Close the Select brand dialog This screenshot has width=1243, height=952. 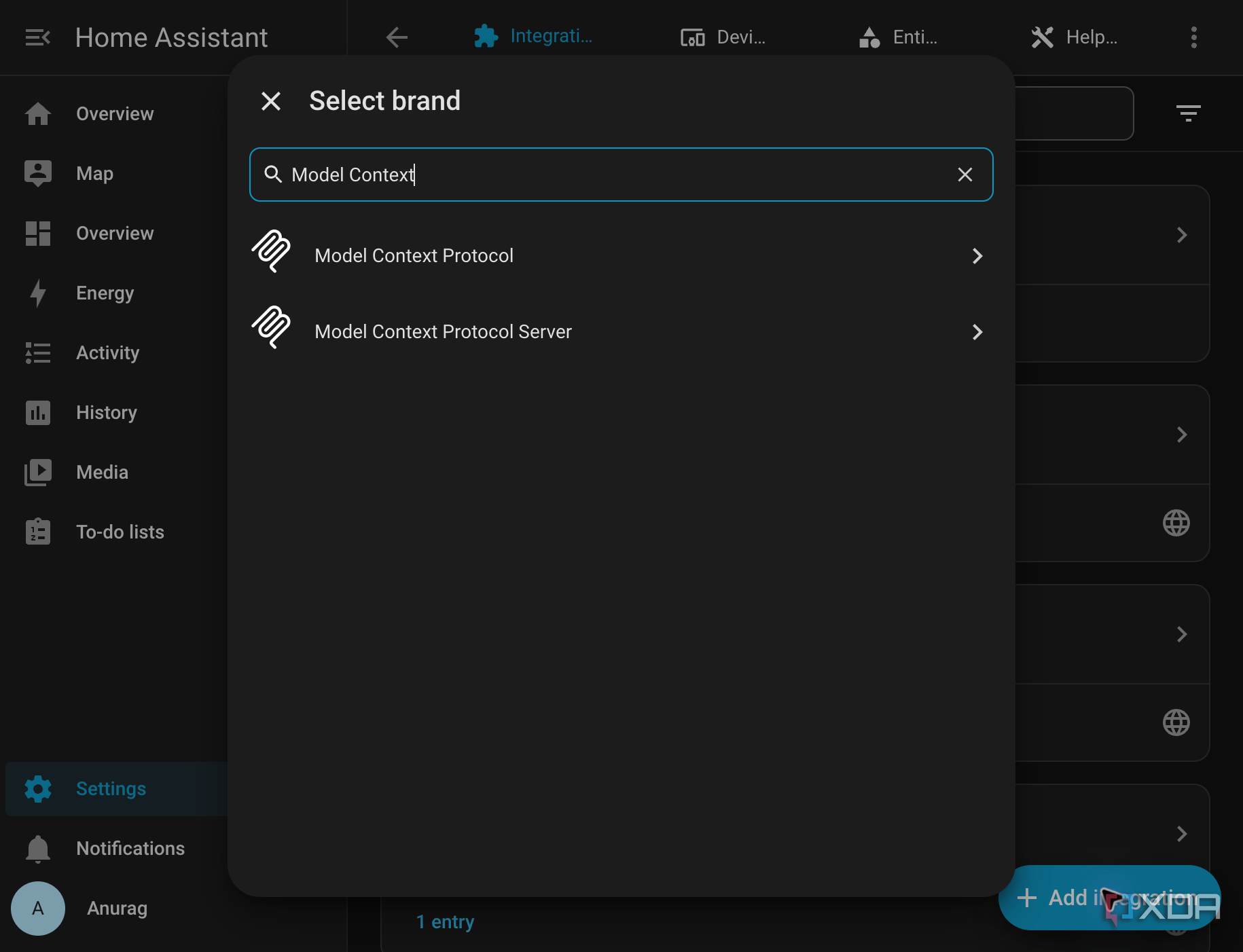271,101
